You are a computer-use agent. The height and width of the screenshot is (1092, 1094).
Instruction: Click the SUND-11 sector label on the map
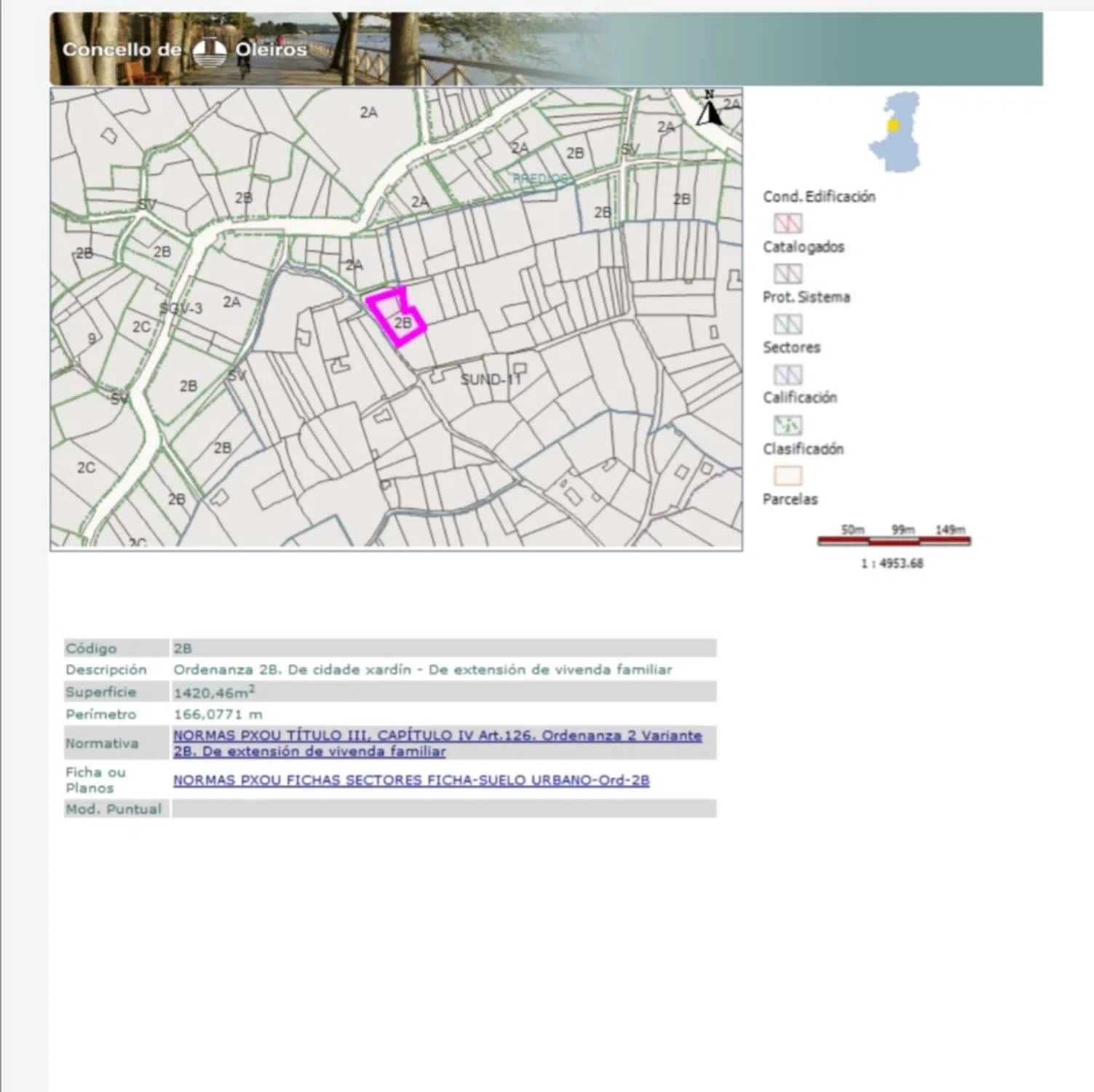[x=490, y=379]
